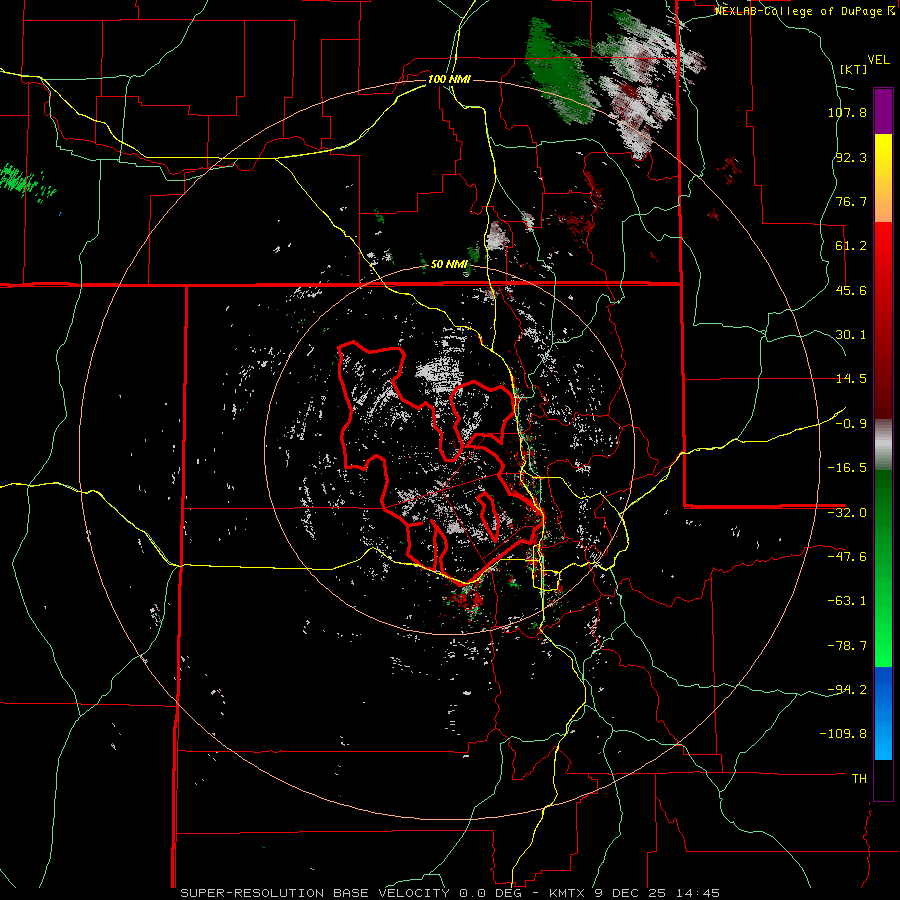Select the VEL legend title
900x900 pixels.
pos(879,60)
